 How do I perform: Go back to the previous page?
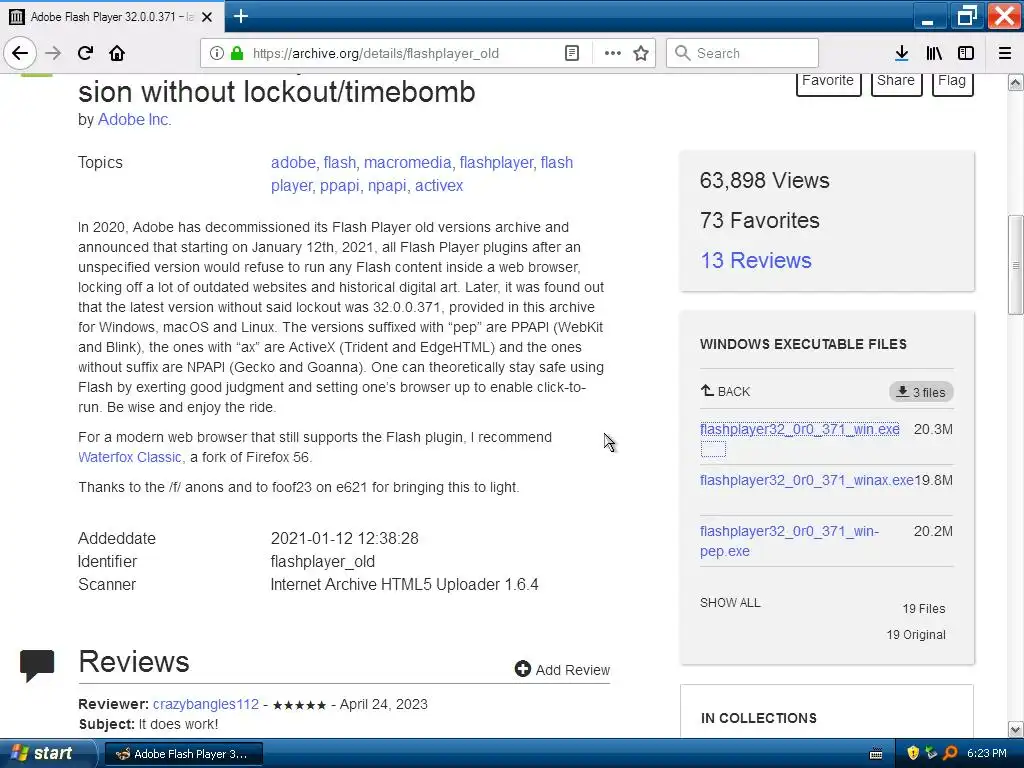(20, 53)
